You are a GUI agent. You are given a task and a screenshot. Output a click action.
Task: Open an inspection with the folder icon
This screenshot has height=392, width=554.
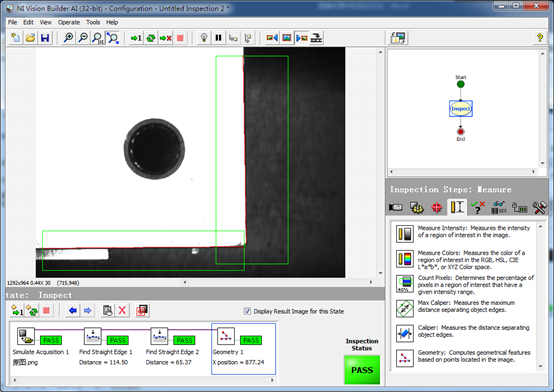click(30, 38)
